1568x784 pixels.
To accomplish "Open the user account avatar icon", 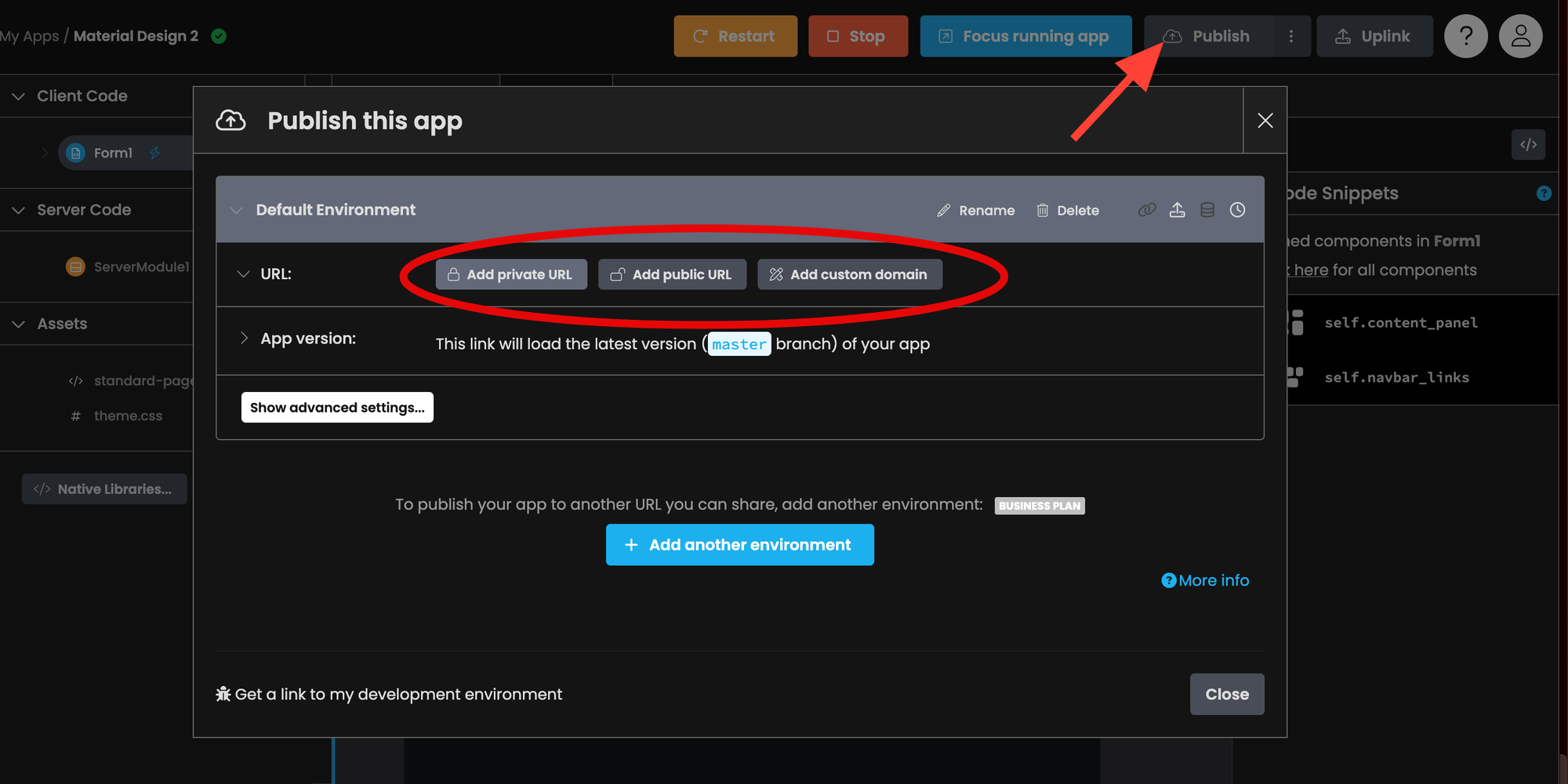I will [x=1520, y=36].
